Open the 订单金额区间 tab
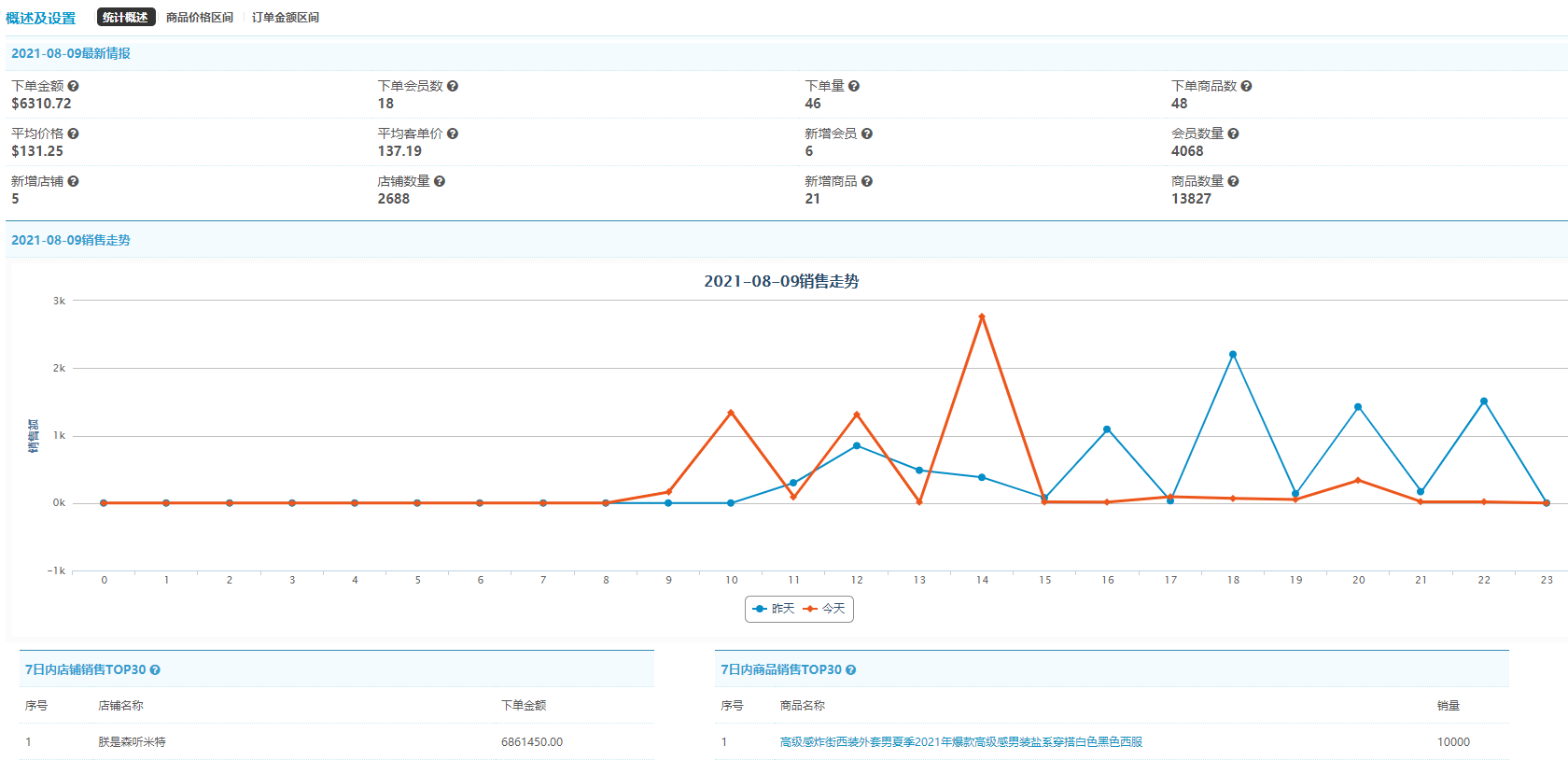The width and height of the screenshot is (1568, 760). coord(286,18)
